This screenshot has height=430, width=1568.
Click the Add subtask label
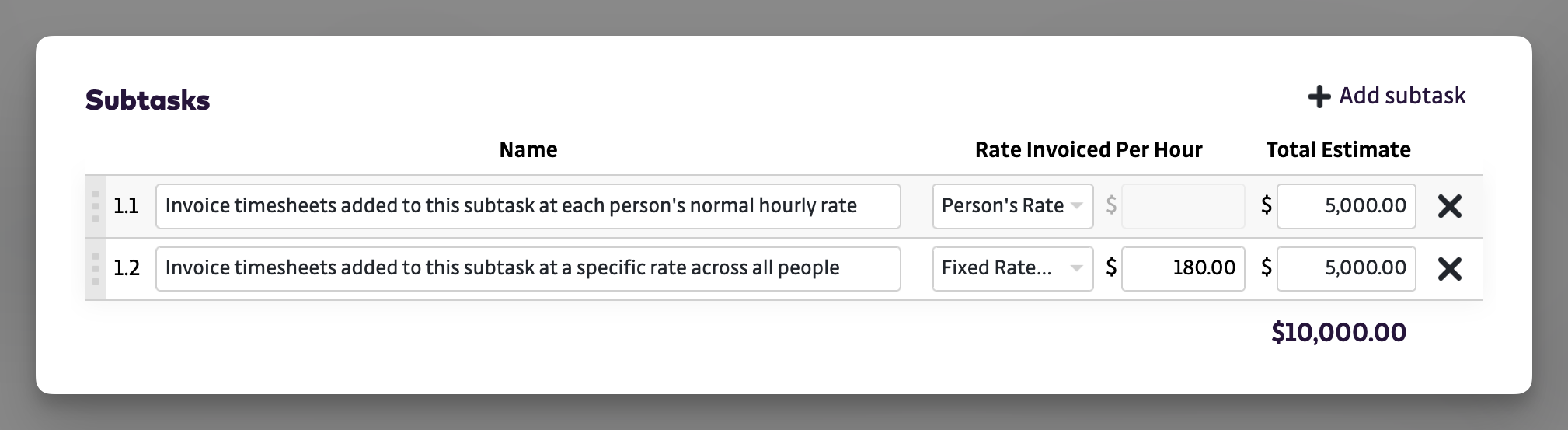1402,96
